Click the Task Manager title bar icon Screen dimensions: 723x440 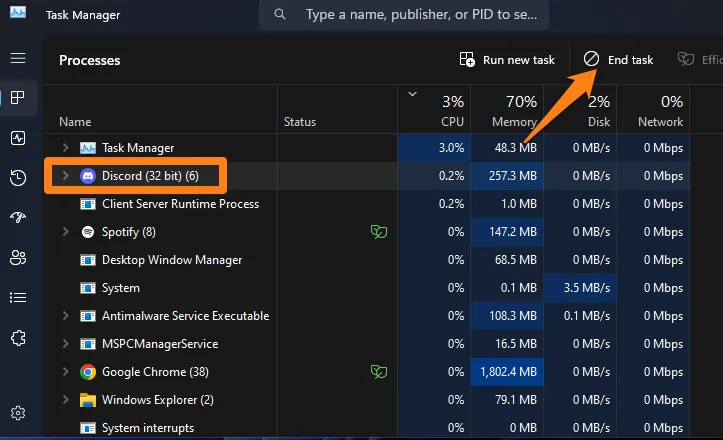pyautogui.click(x=18, y=12)
